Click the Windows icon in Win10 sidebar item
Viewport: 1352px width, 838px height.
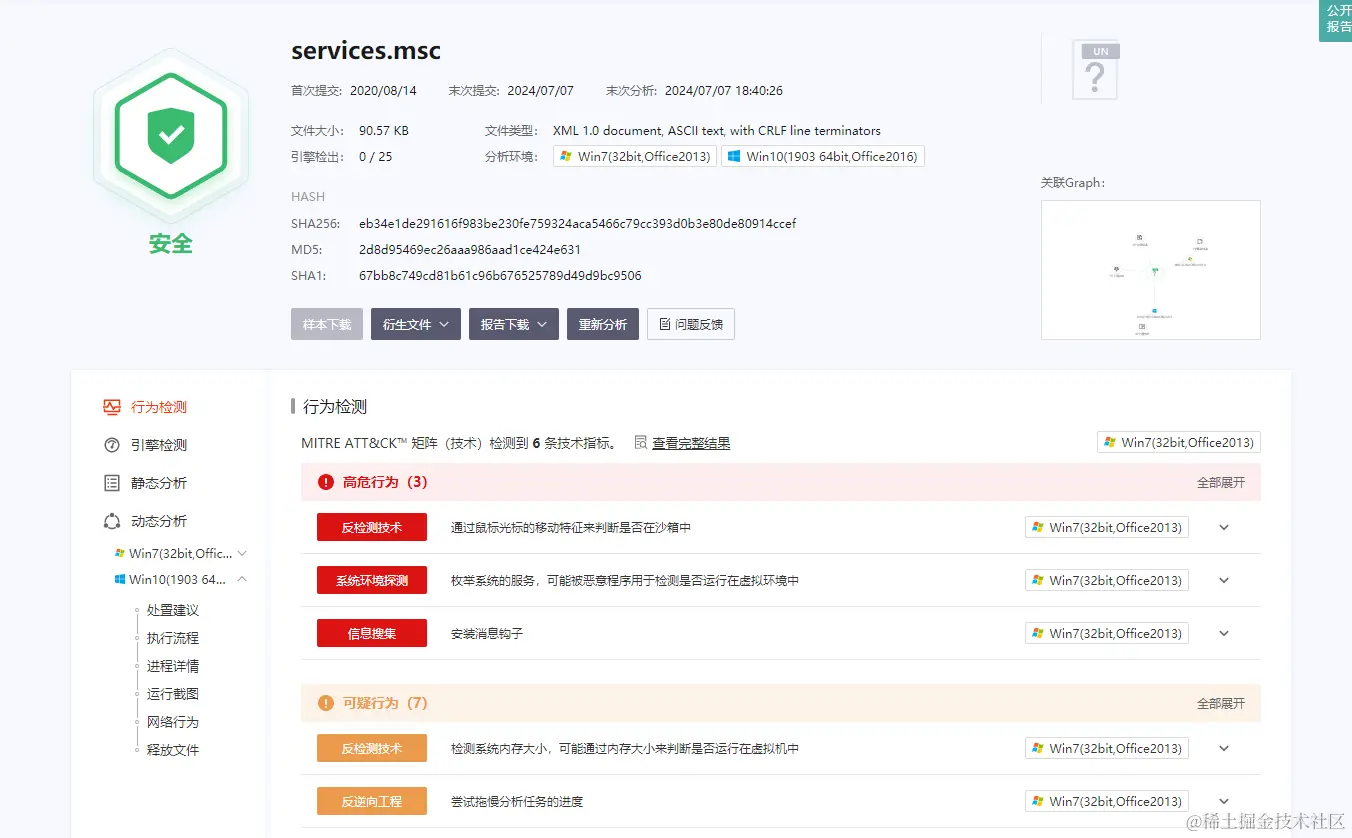[x=119, y=579]
